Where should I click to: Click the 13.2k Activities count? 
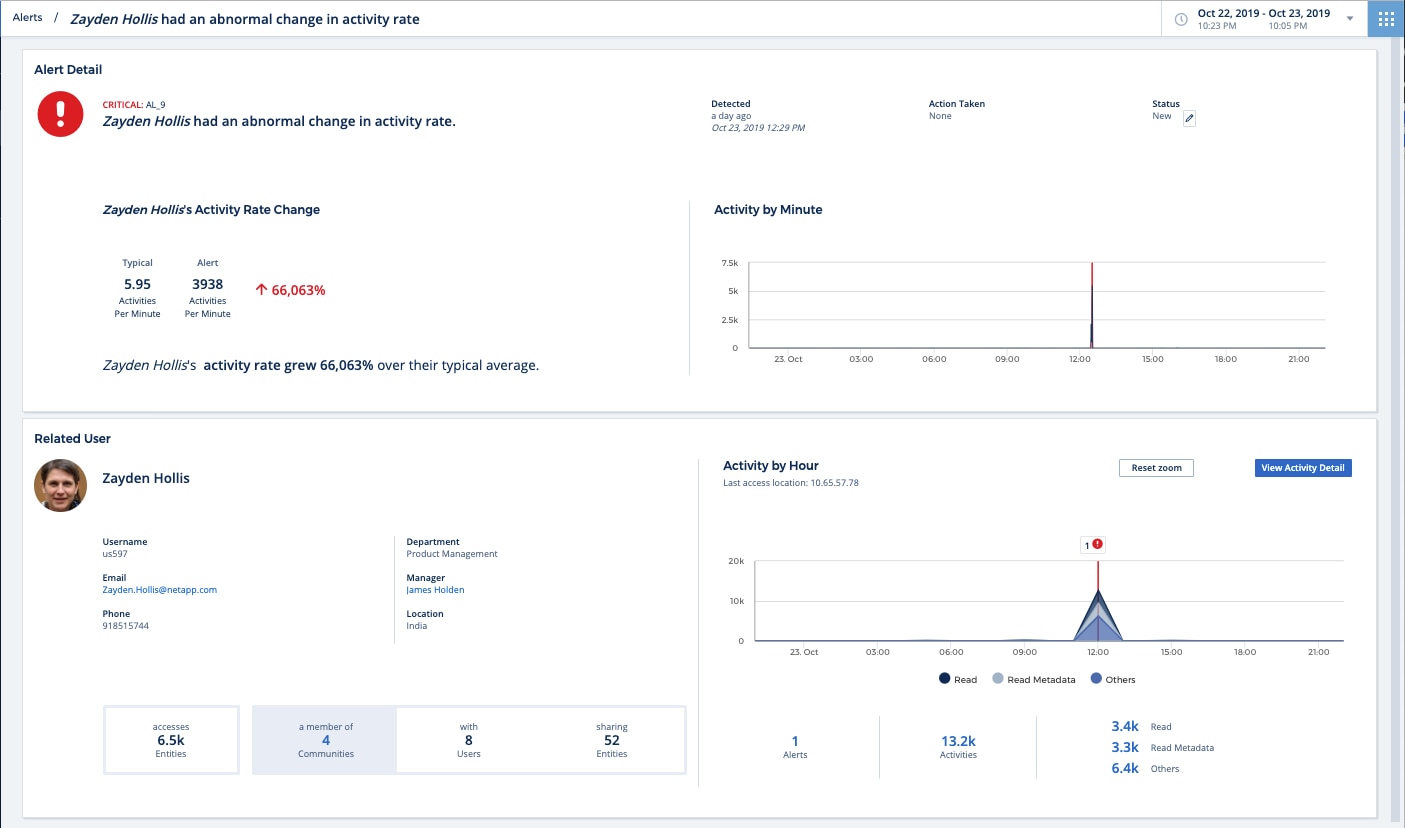point(957,742)
